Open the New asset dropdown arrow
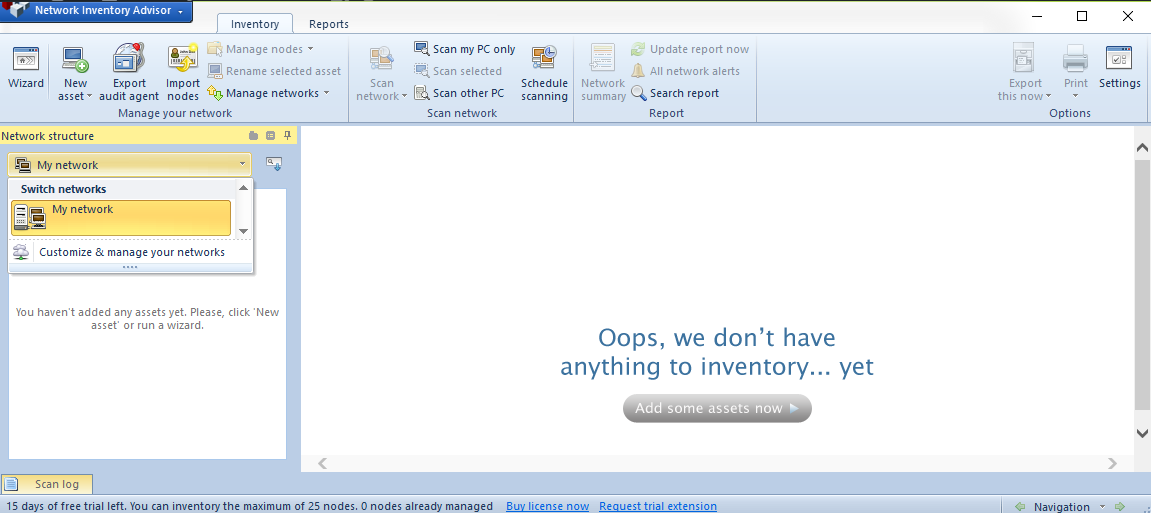 click(x=89, y=96)
